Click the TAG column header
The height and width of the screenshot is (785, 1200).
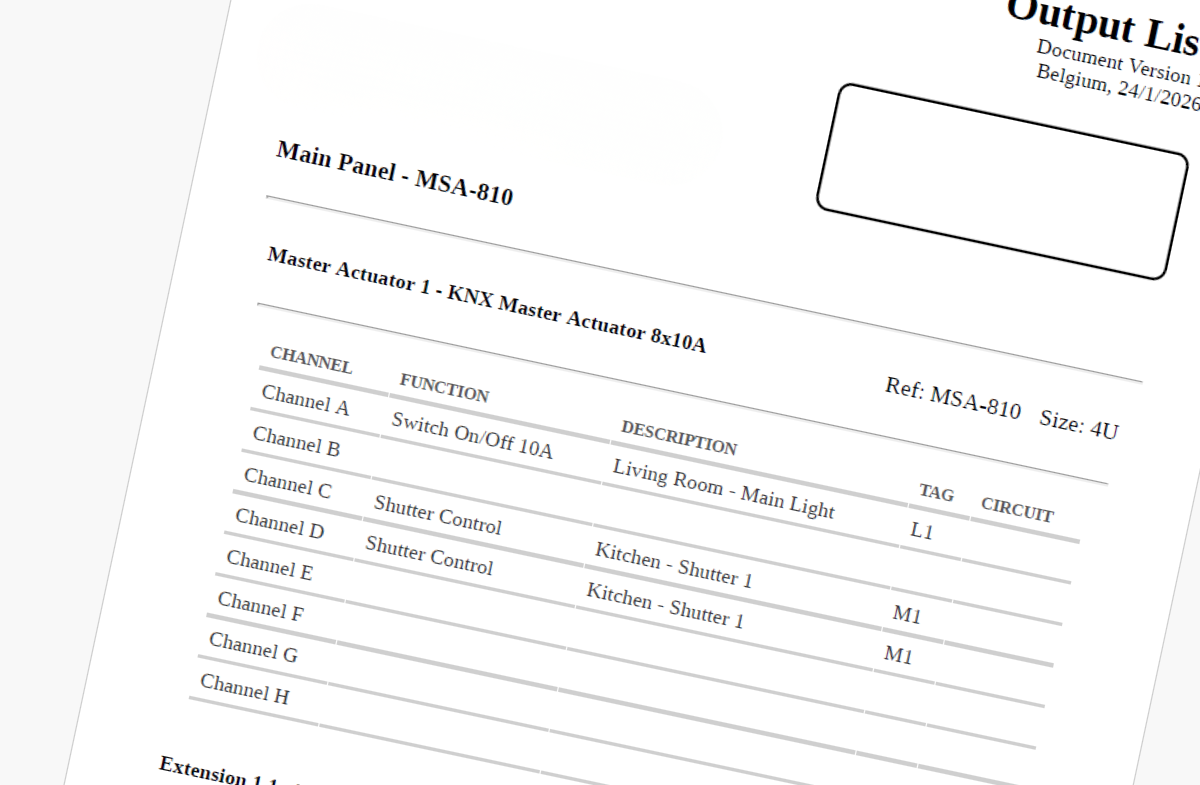coord(937,492)
